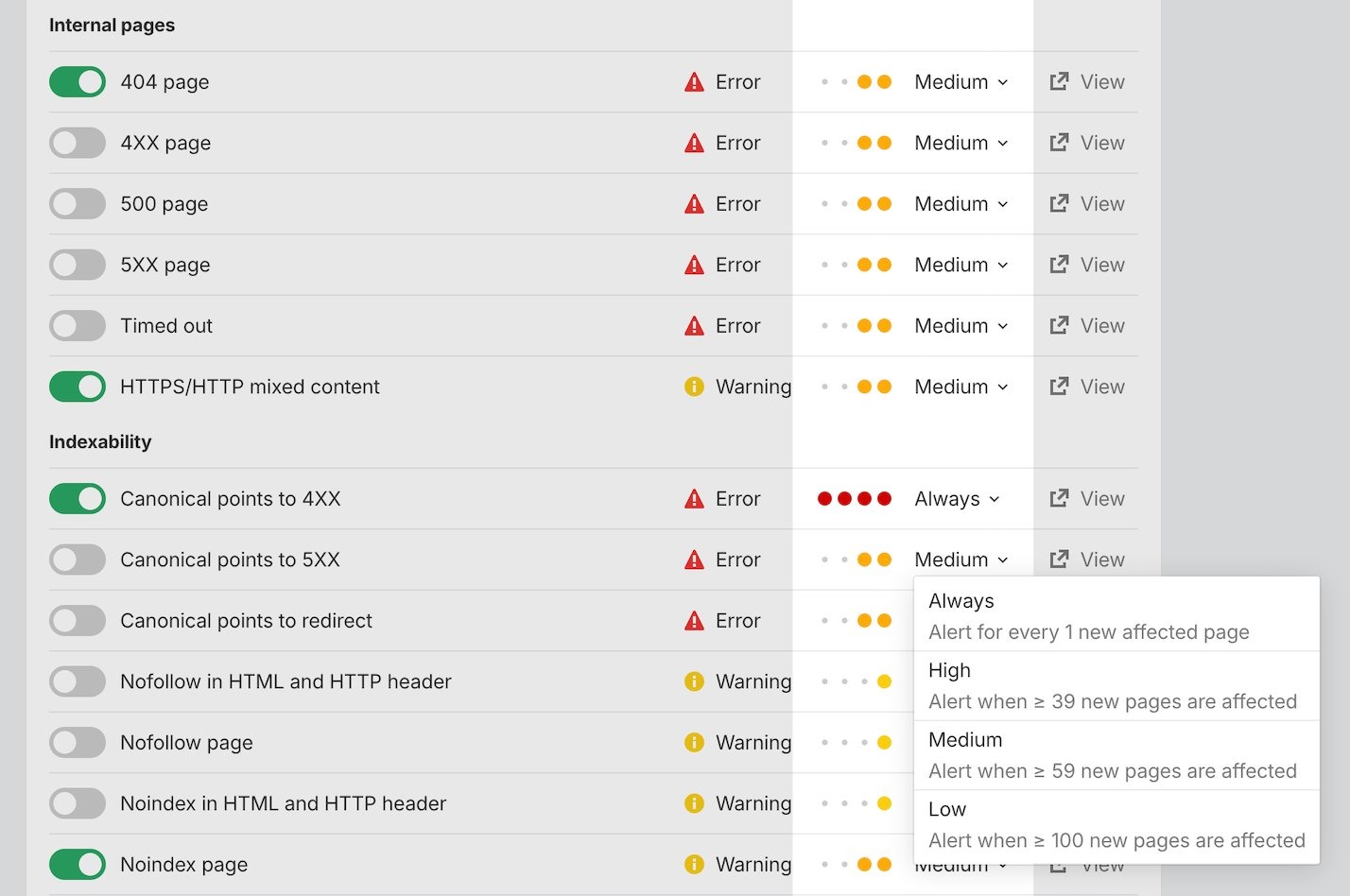
Task: Click View link for 5XX page
Action: tap(1102, 266)
